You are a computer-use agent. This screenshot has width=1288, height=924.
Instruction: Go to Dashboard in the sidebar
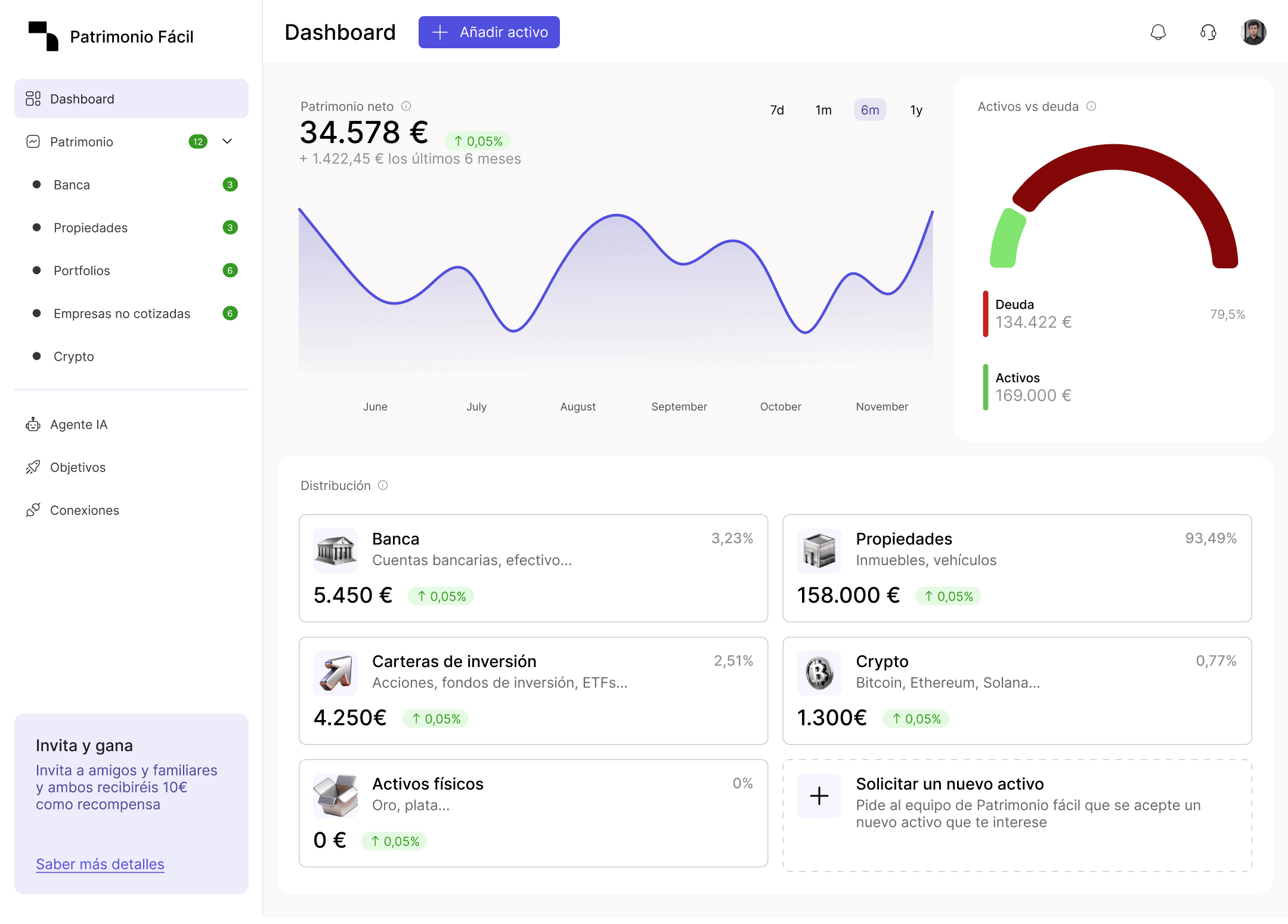coord(131,99)
